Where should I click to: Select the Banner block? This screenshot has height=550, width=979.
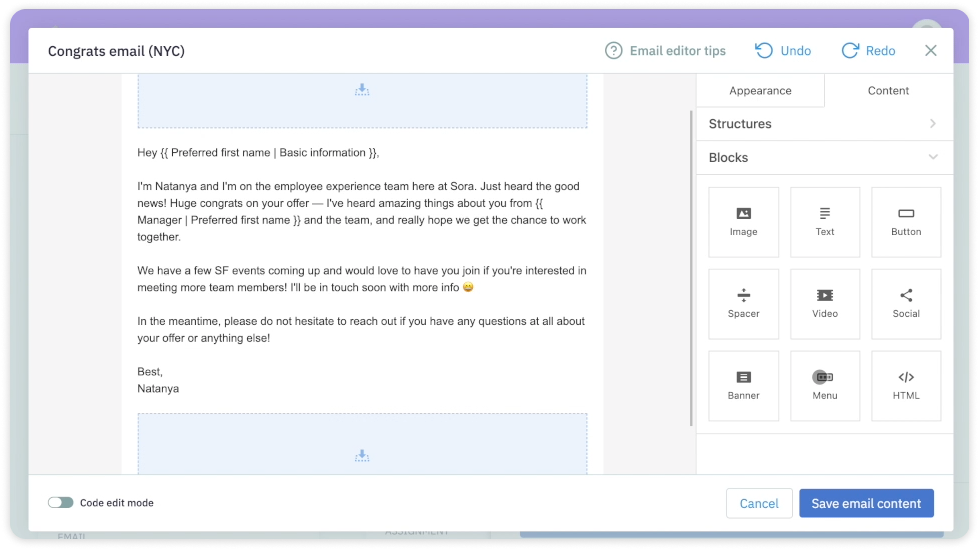(744, 386)
